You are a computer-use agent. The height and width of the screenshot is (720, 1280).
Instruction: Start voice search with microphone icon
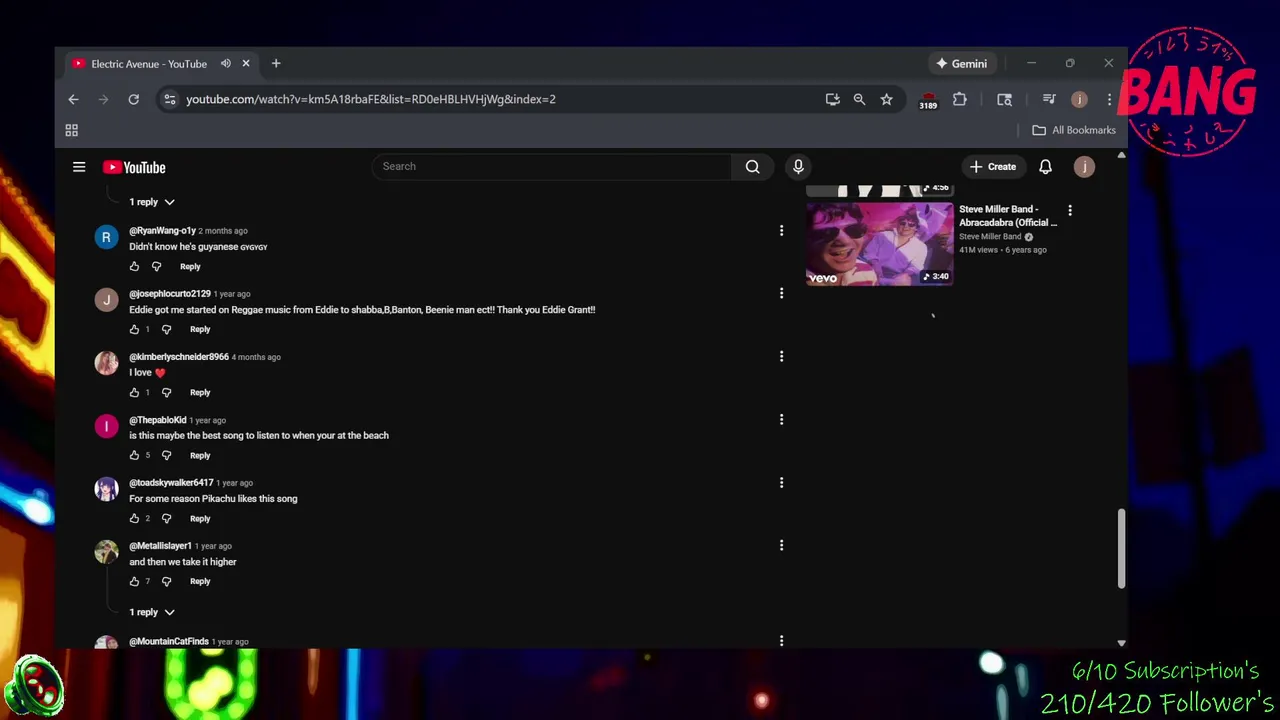(x=798, y=167)
